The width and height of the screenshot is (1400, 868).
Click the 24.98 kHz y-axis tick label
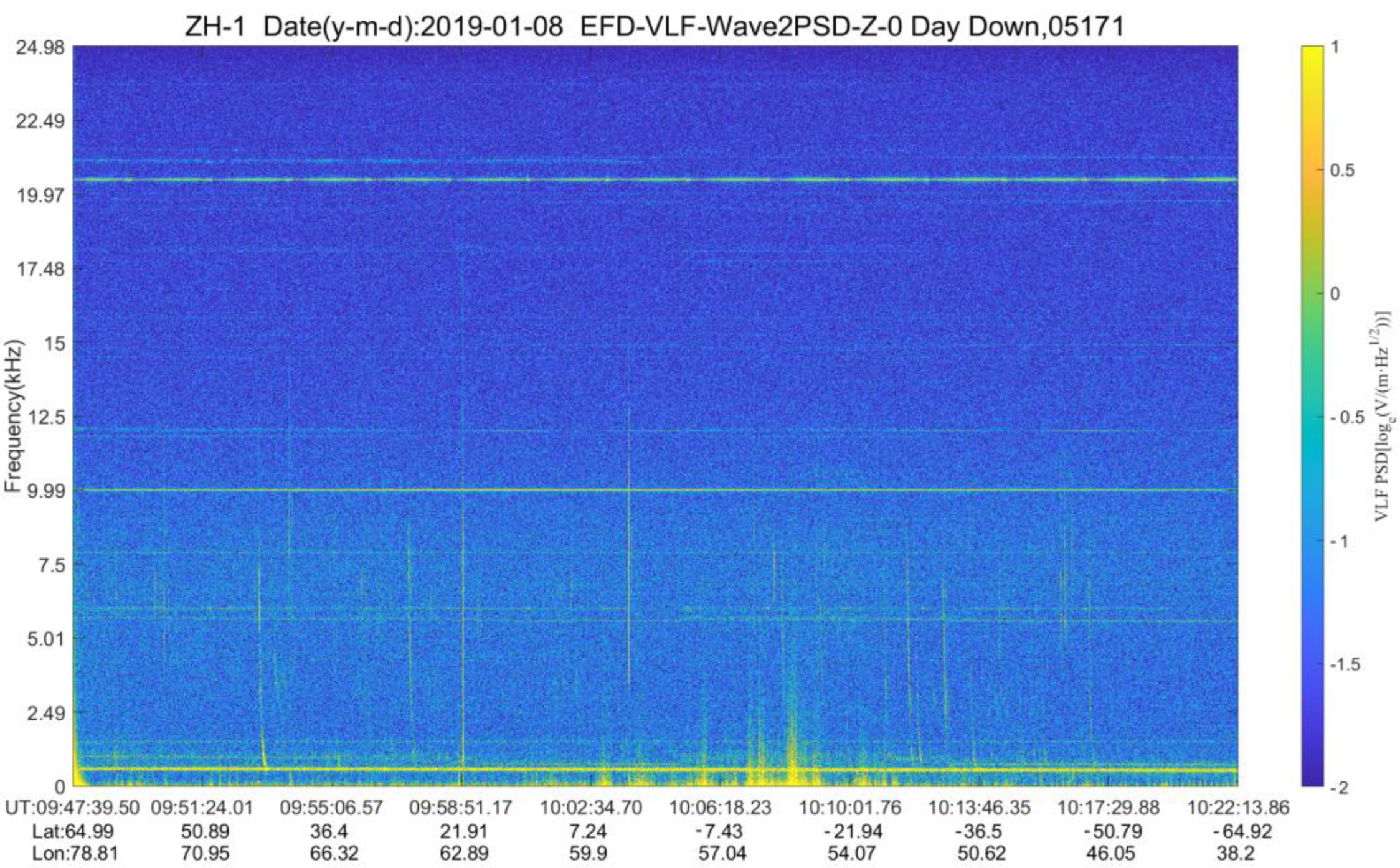click(x=40, y=47)
